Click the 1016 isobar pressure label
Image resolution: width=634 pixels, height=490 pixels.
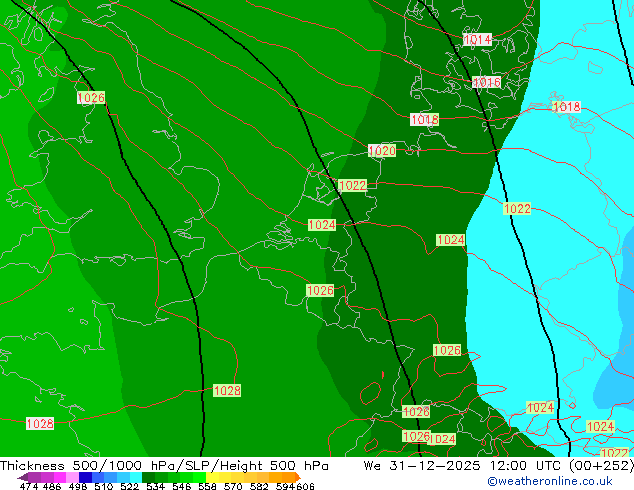pos(487,82)
